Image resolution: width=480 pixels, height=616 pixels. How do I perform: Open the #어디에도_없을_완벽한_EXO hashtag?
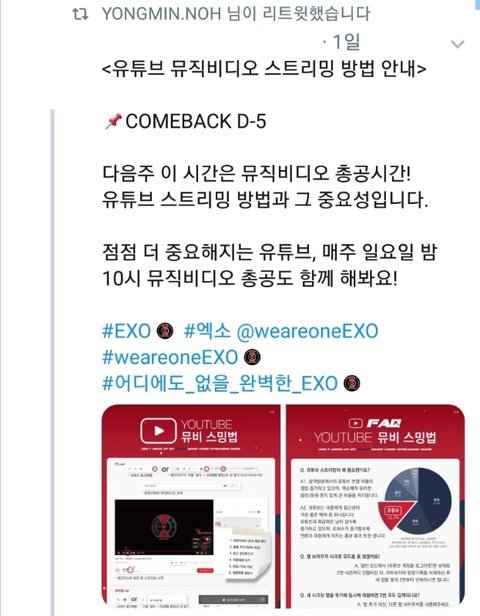pos(220,383)
